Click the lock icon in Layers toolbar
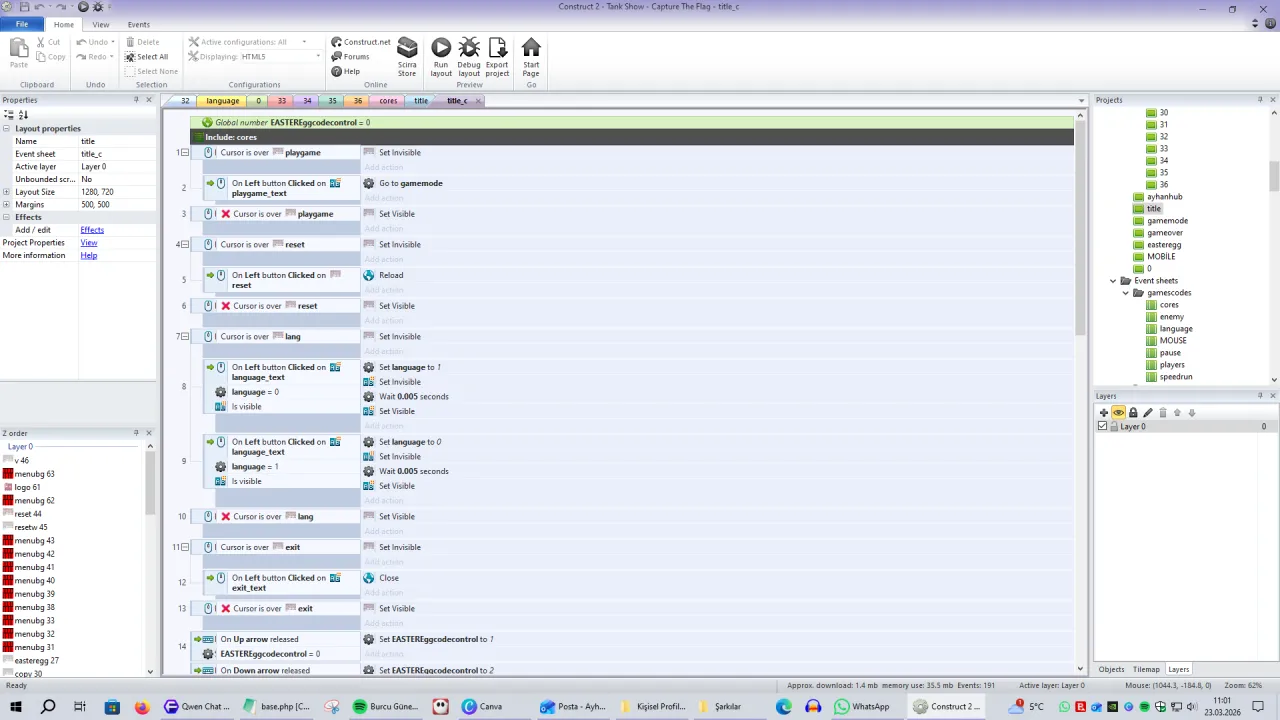1280x720 pixels. click(1133, 412)
